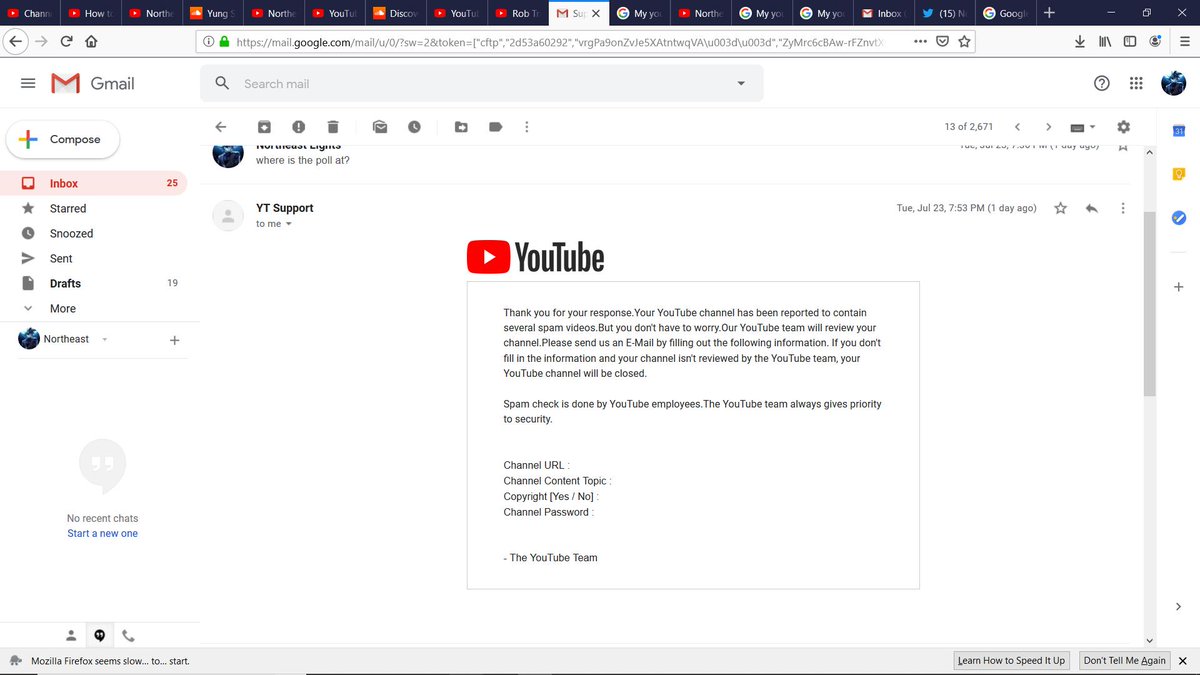This screenshot has height=675, width=1200.
Task: Reply to the YT Support message
Action: click(x=1092, y=208)
